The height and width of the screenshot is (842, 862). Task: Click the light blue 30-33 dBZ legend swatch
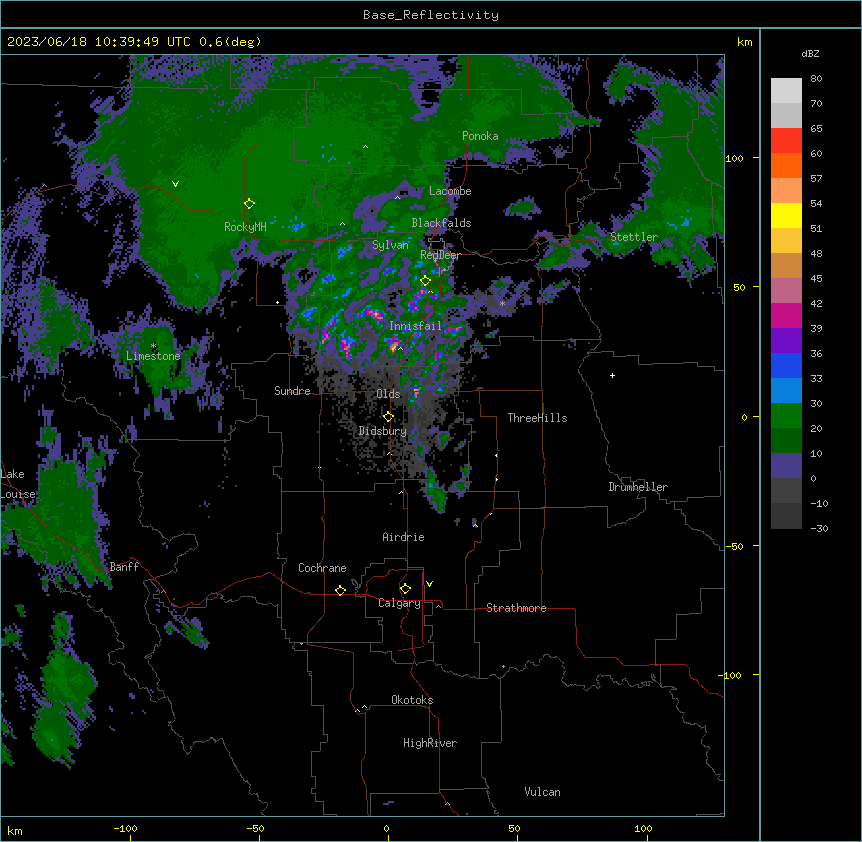(786, 391)
